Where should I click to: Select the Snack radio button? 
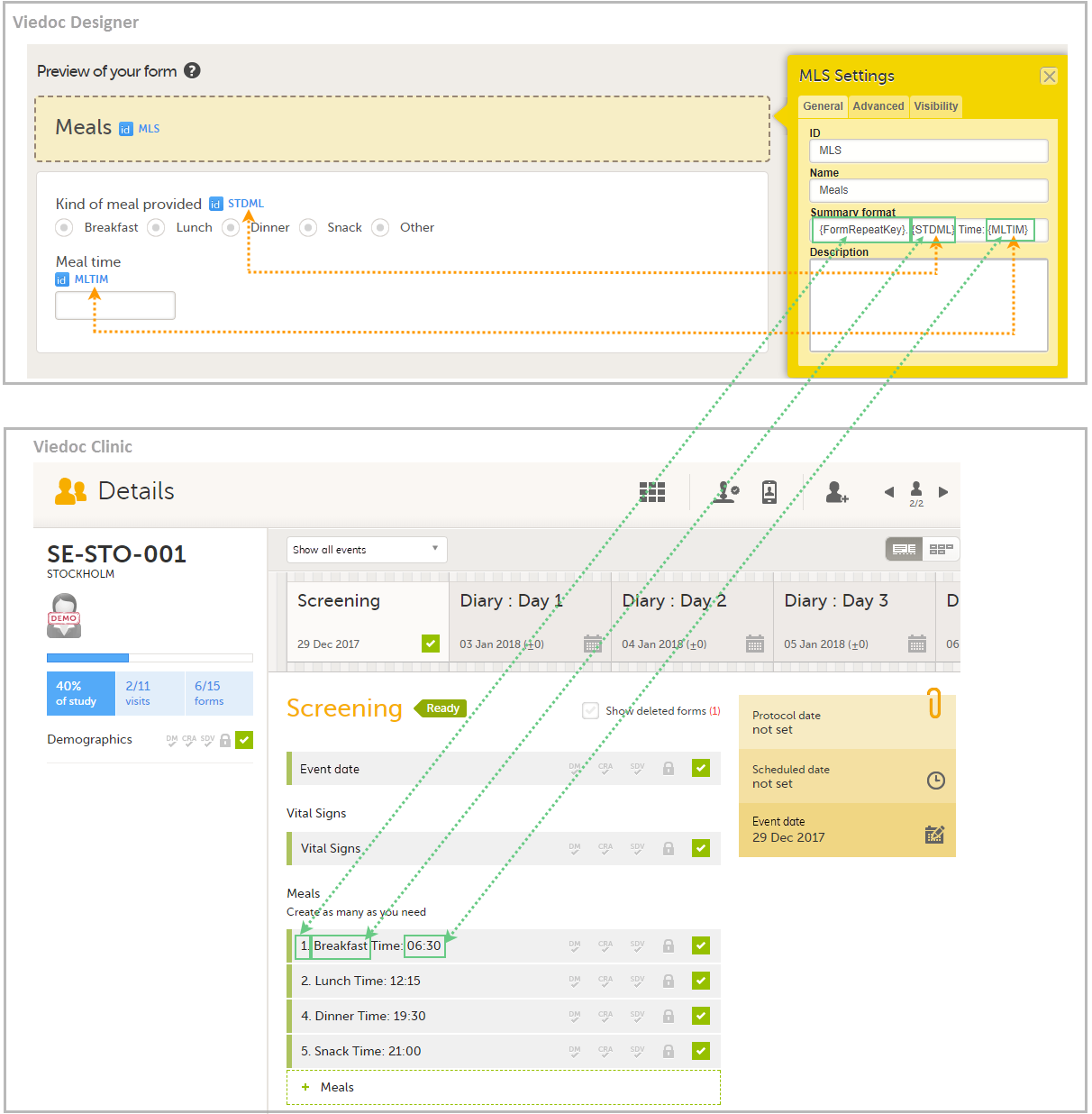308,228
